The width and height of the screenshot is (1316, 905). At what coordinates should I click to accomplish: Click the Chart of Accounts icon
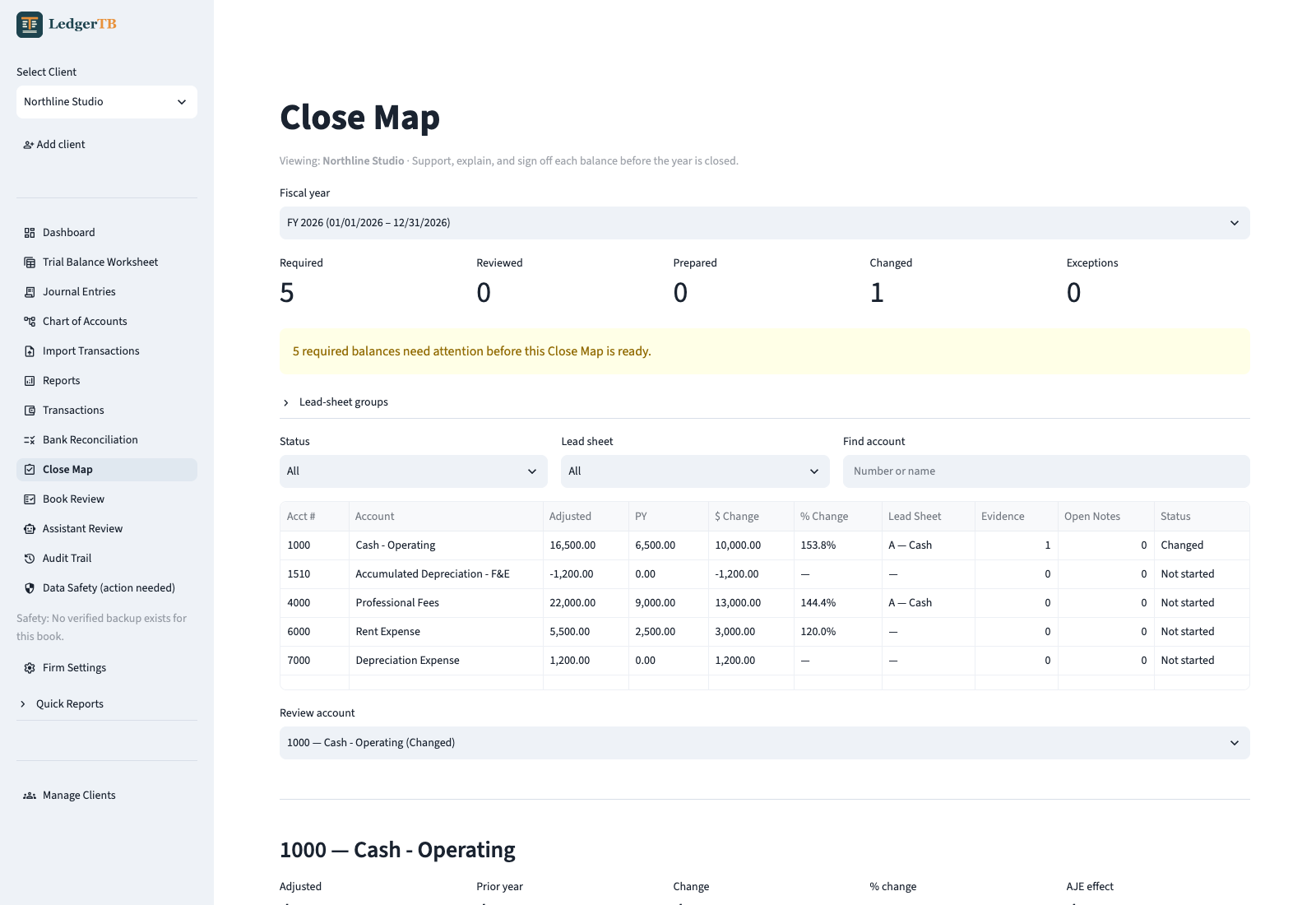[x=30, y=322]
